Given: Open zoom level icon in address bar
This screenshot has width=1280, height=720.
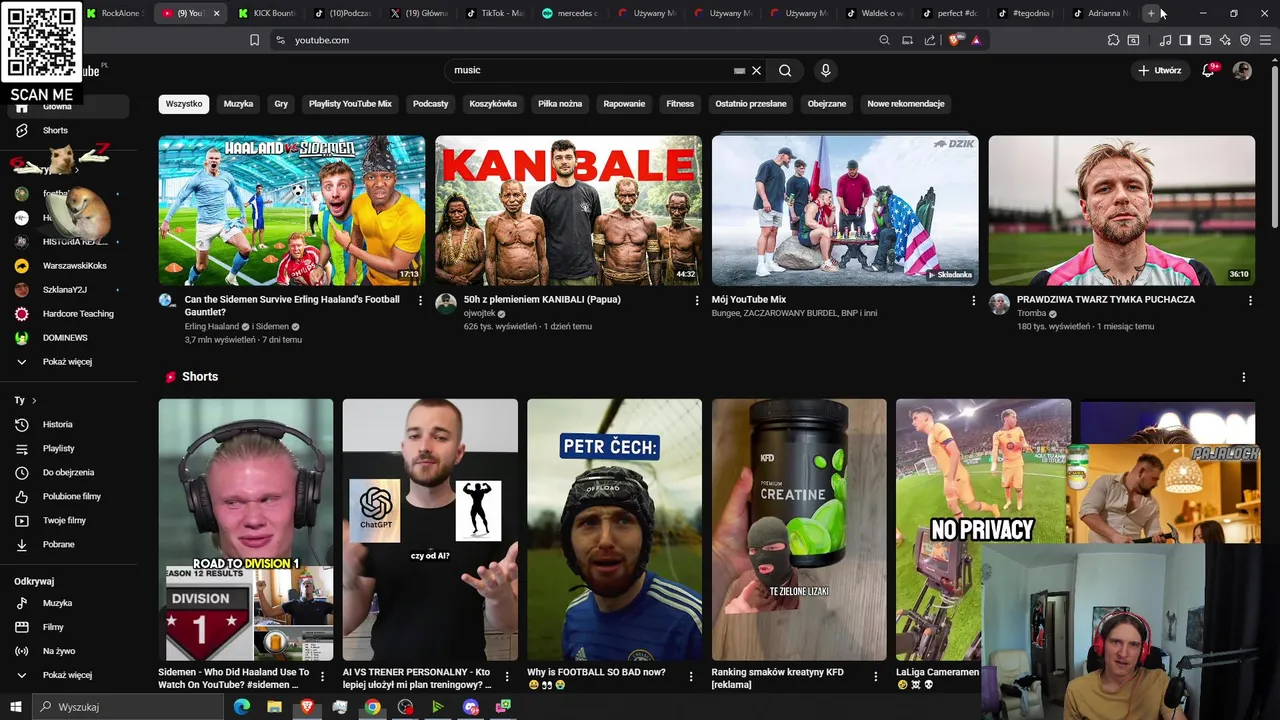Looking at the screenshot, I should pyautogui.click(x=884, y=40).
